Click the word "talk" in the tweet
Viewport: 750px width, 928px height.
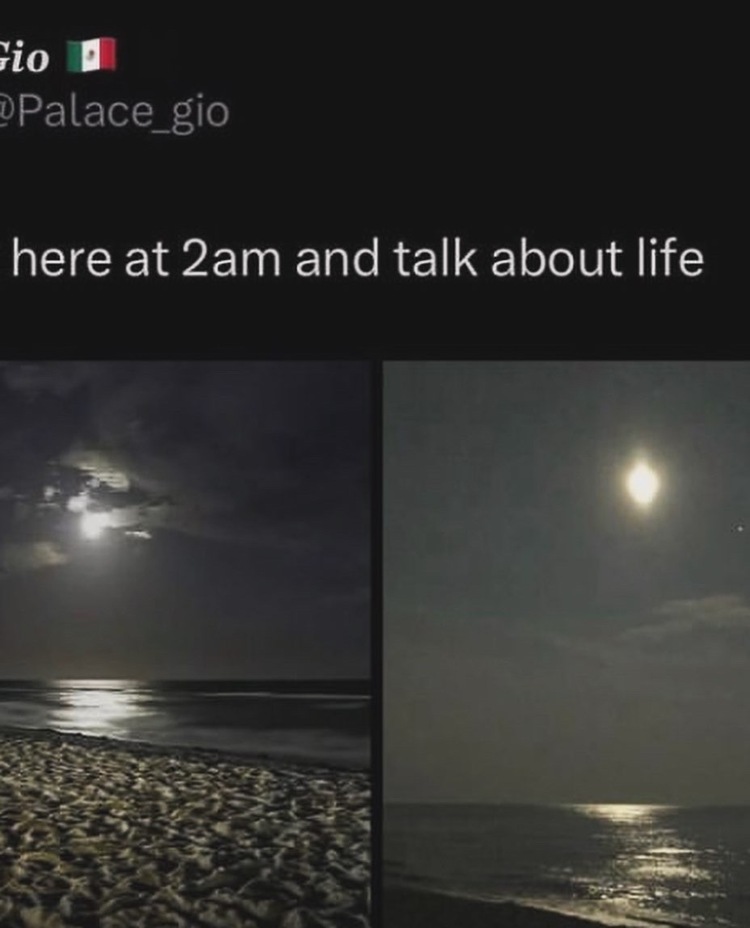434,258
